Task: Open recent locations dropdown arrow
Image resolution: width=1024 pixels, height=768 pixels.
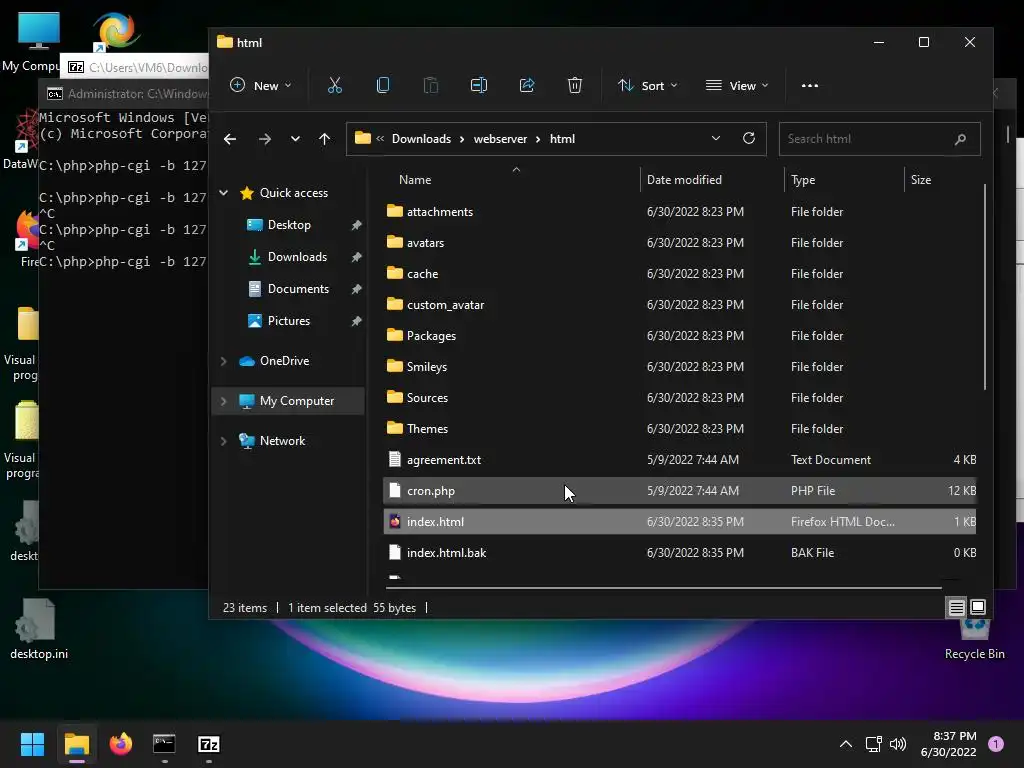Action: (x=295, y=139)
